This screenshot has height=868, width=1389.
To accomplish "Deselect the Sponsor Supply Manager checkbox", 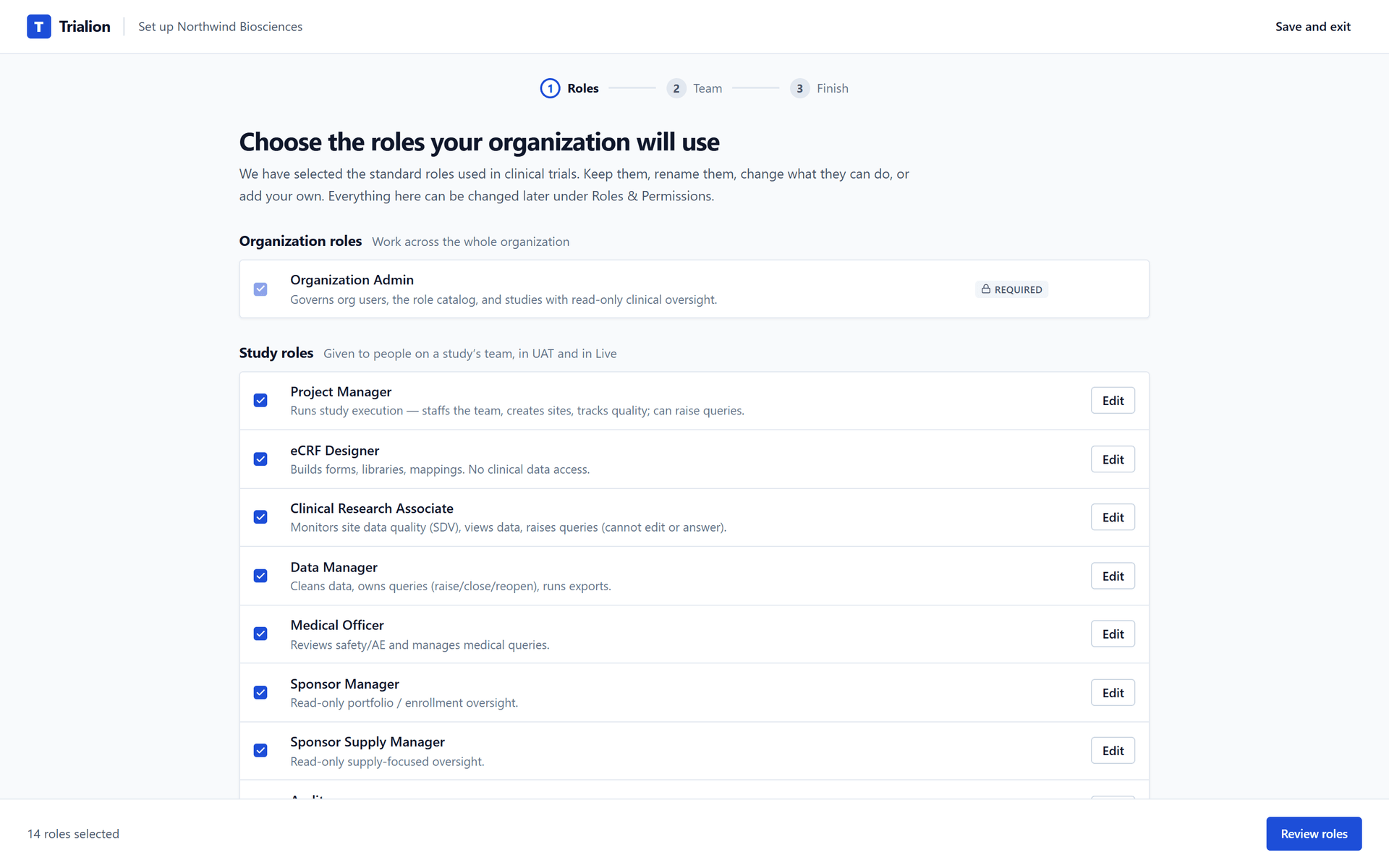I will 260,751.
